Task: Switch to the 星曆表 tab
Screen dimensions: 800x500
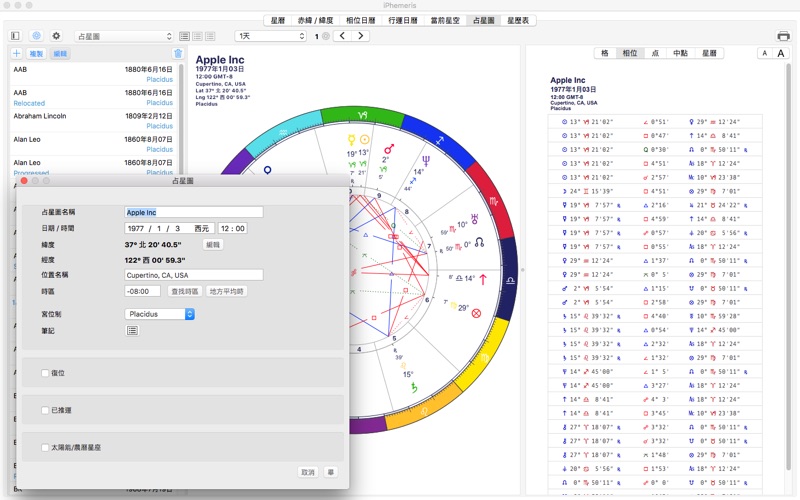Action: [x=519, y=19]
